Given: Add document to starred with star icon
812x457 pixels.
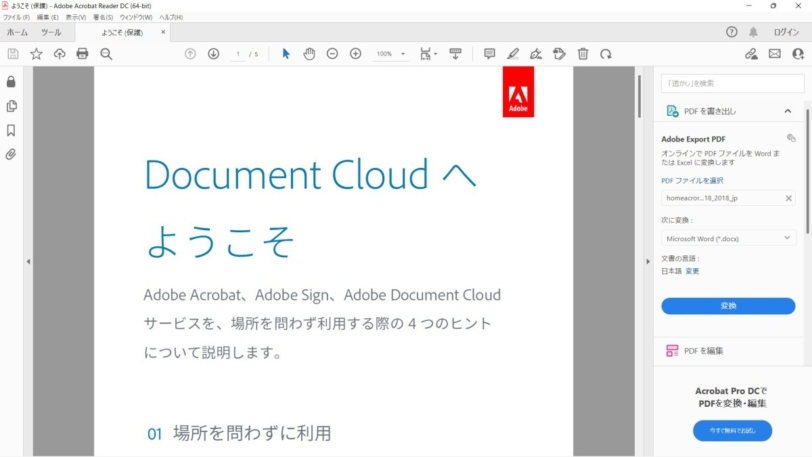Looking at the screenshot, I should point(36,54).
